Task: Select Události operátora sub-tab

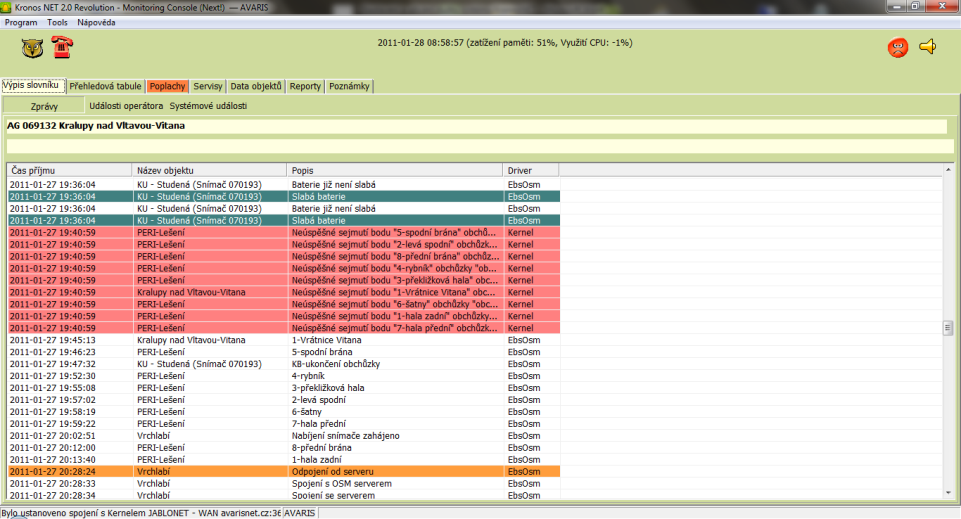Action: coord(126,106)
